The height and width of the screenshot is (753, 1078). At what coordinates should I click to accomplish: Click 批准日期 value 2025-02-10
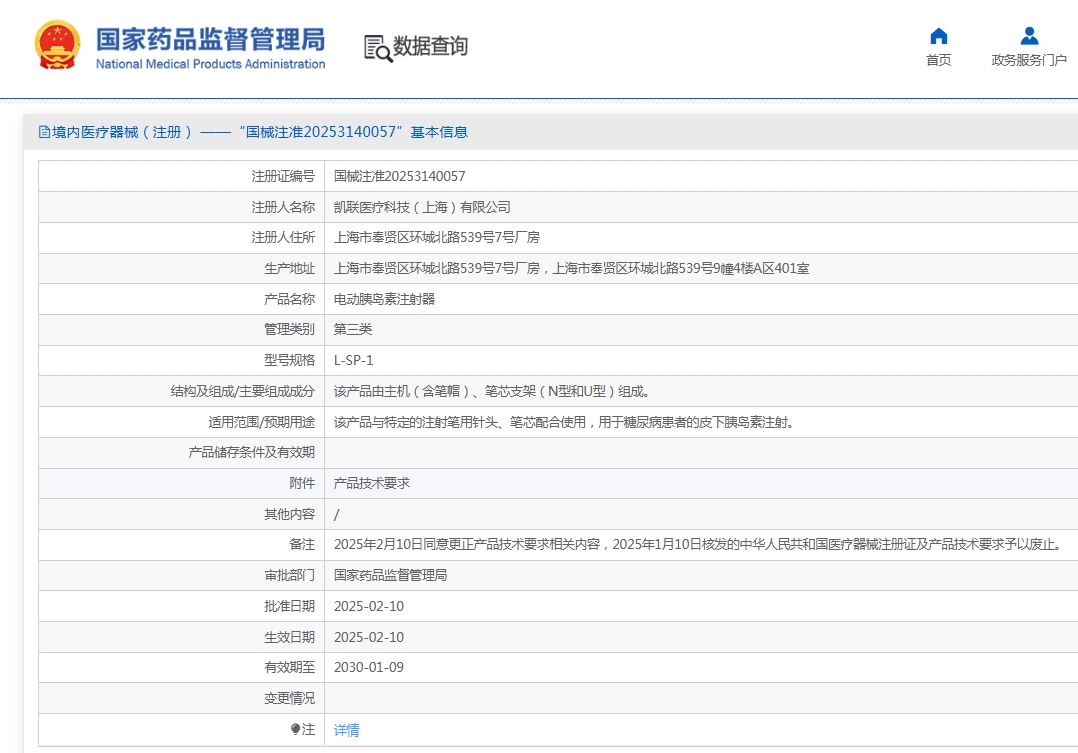pos(368,607)
